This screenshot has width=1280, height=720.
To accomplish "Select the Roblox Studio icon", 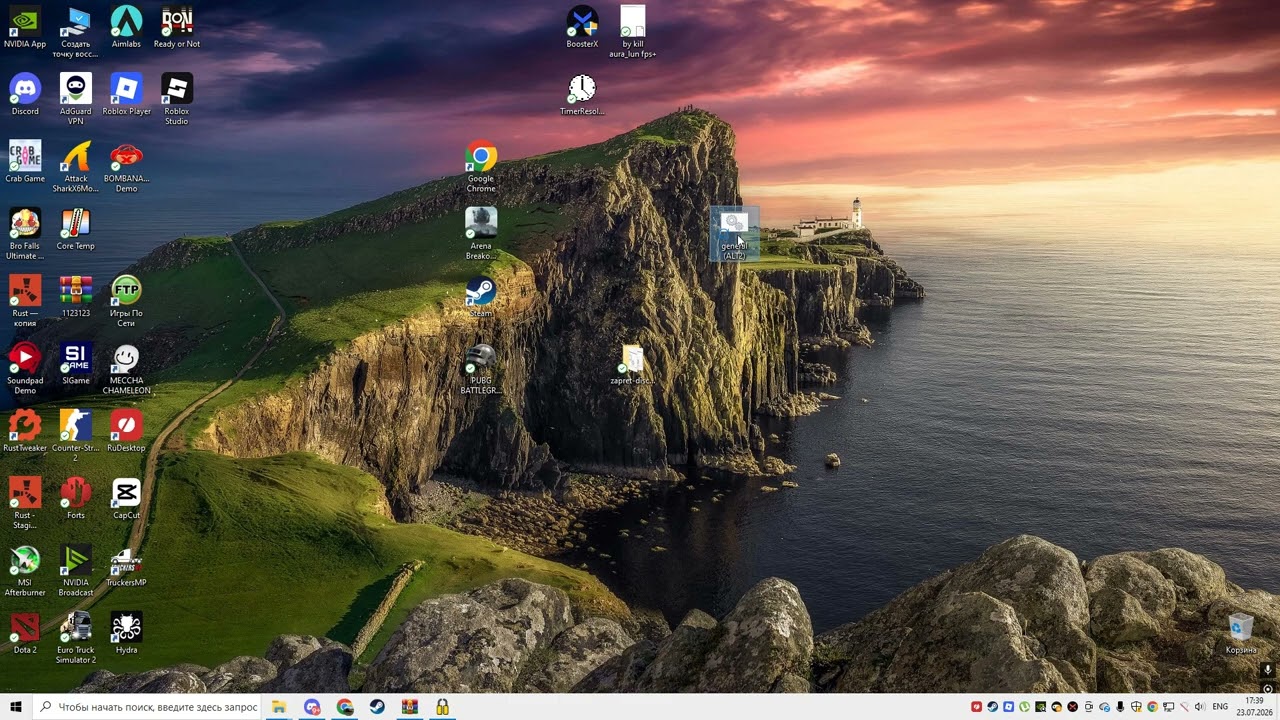I will (177, 99).
